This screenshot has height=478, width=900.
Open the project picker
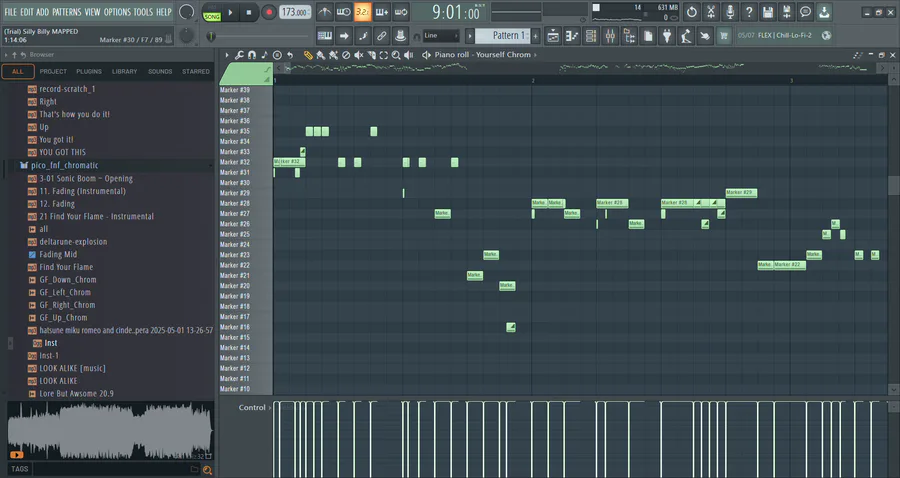tap(647, 36)
